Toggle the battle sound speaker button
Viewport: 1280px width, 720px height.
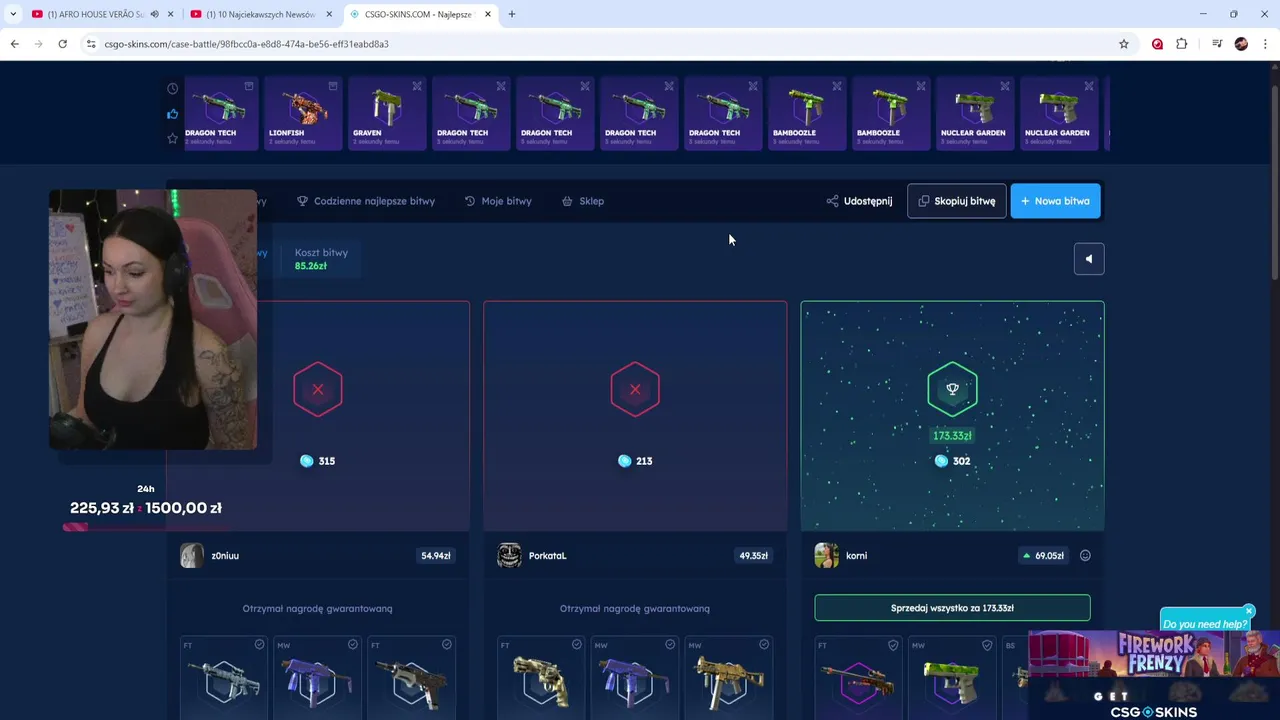(1089, 259)
